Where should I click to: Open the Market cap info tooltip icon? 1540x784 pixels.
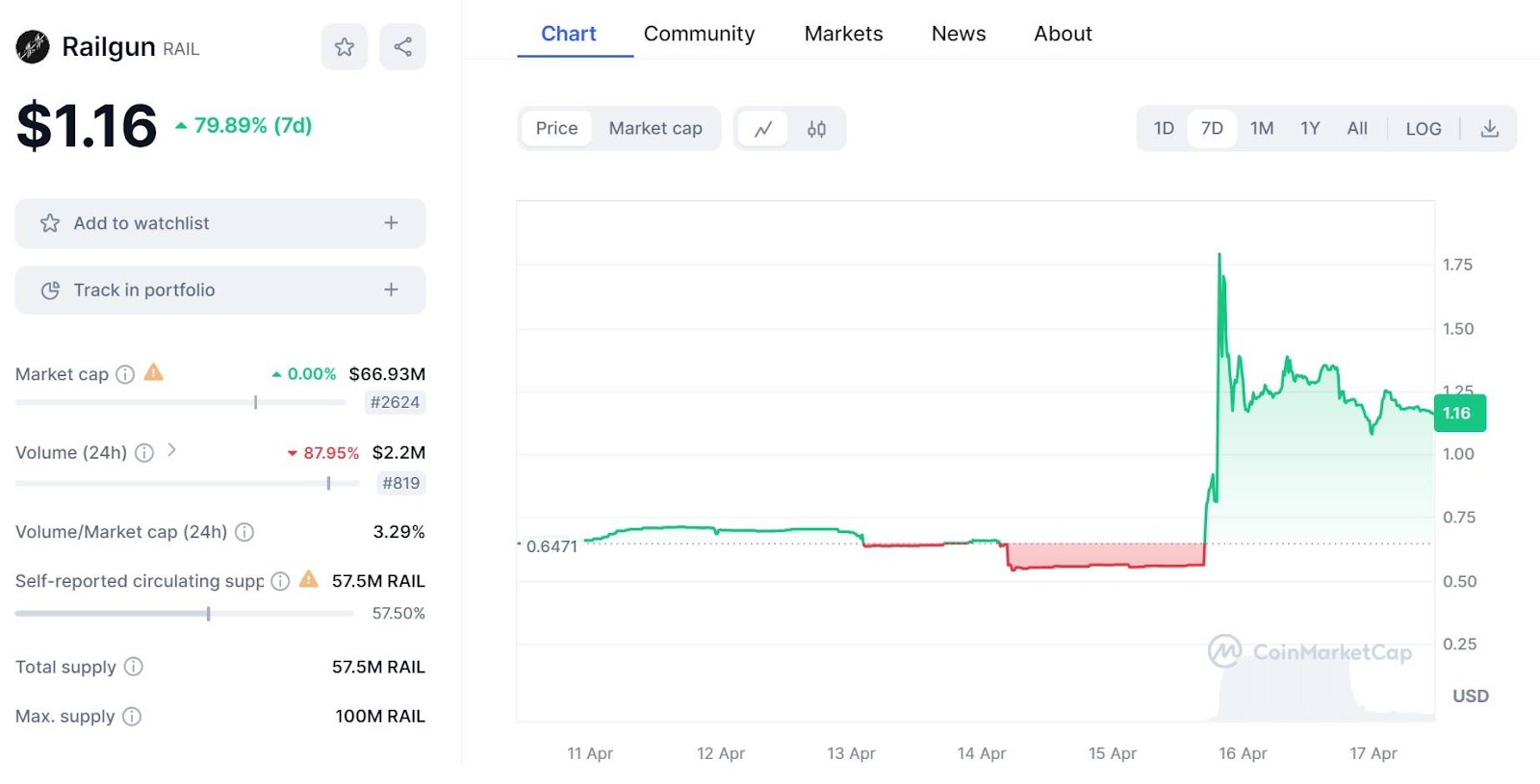click(x=125, y=374)
